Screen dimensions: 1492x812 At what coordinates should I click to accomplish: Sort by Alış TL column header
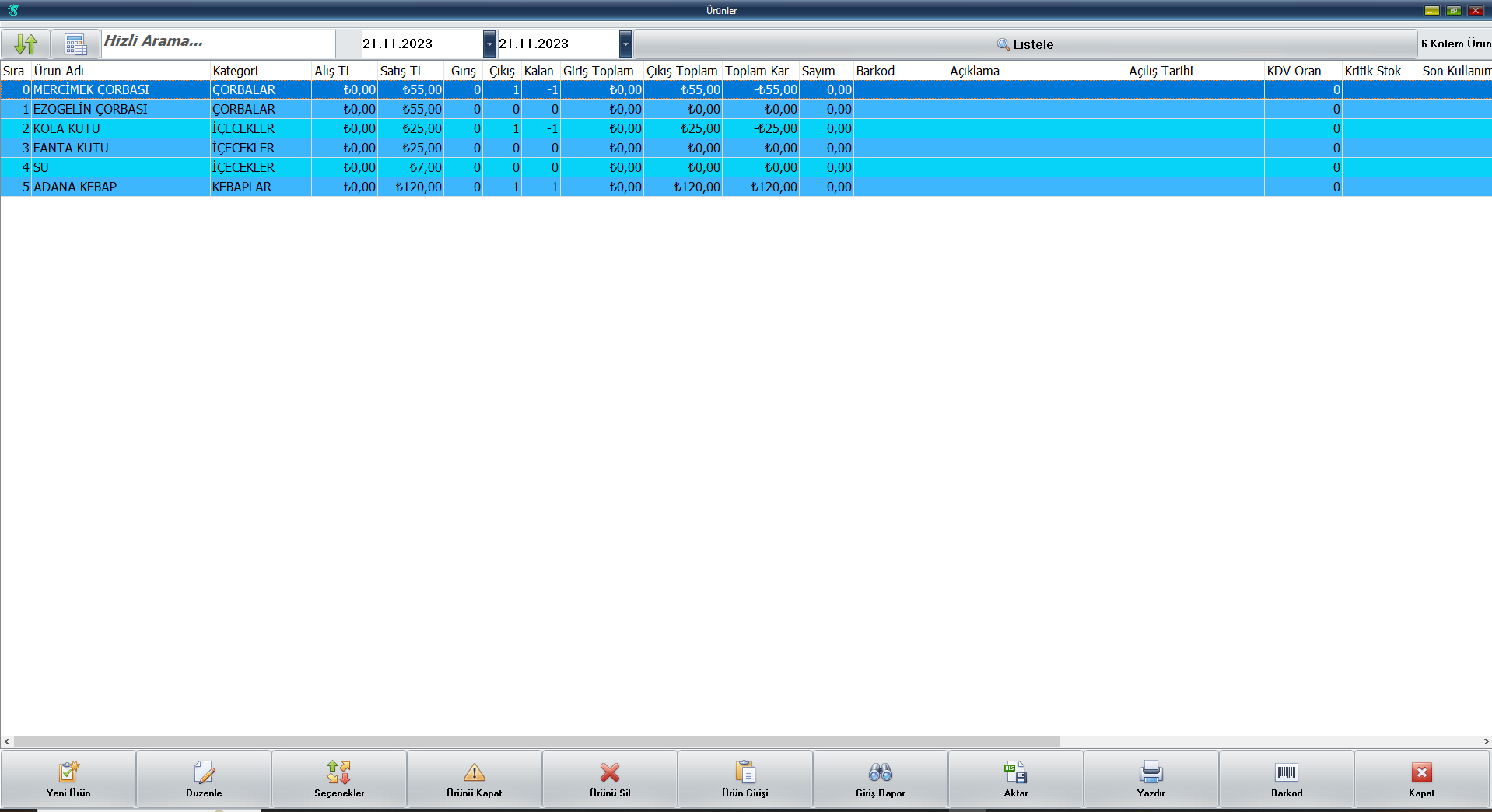click(x=345, y=71)
